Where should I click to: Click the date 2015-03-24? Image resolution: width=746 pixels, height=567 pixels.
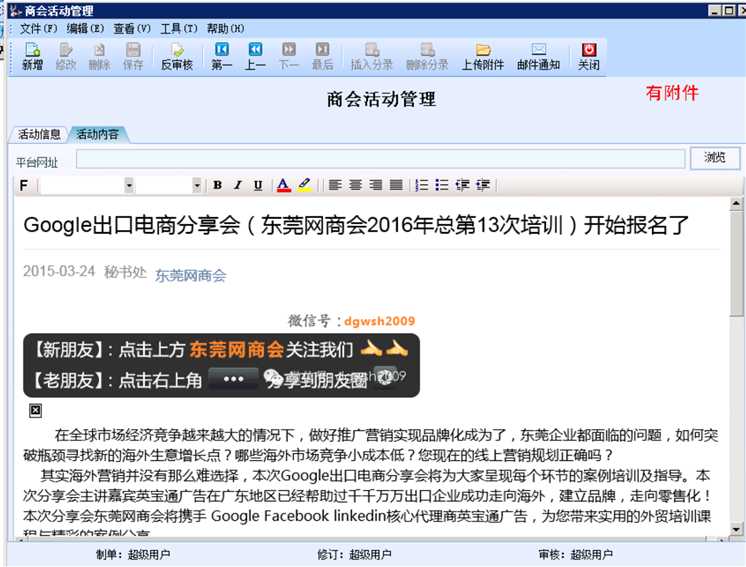(x=59, y=271)
